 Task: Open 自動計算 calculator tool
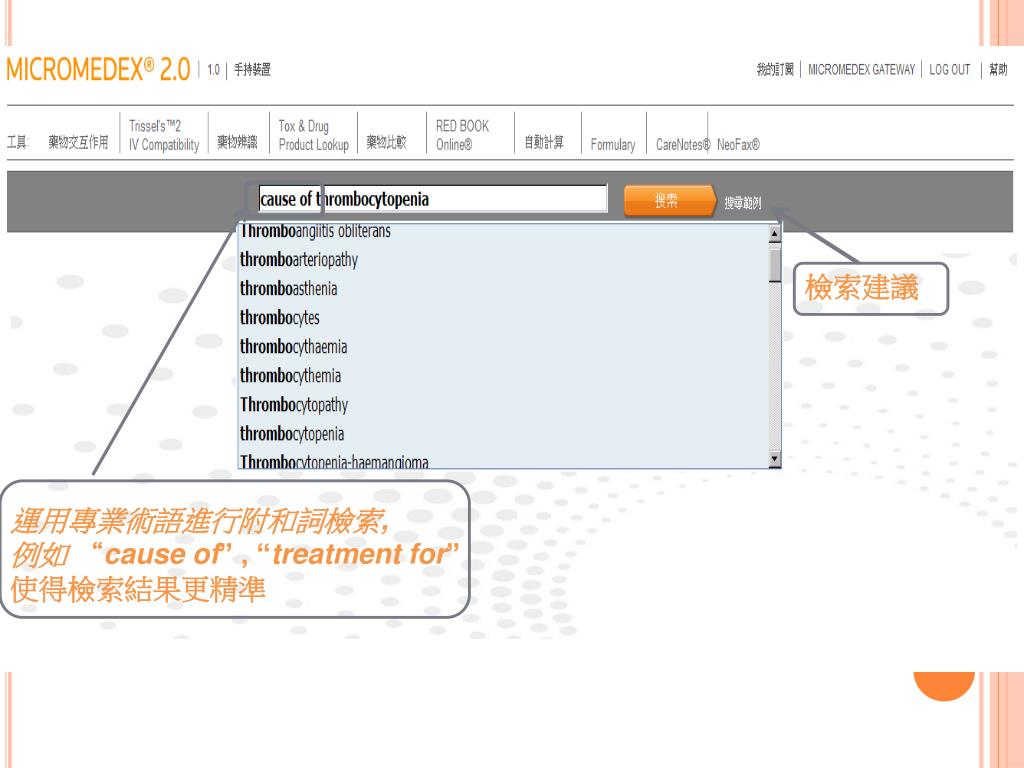tap(544, 142)
